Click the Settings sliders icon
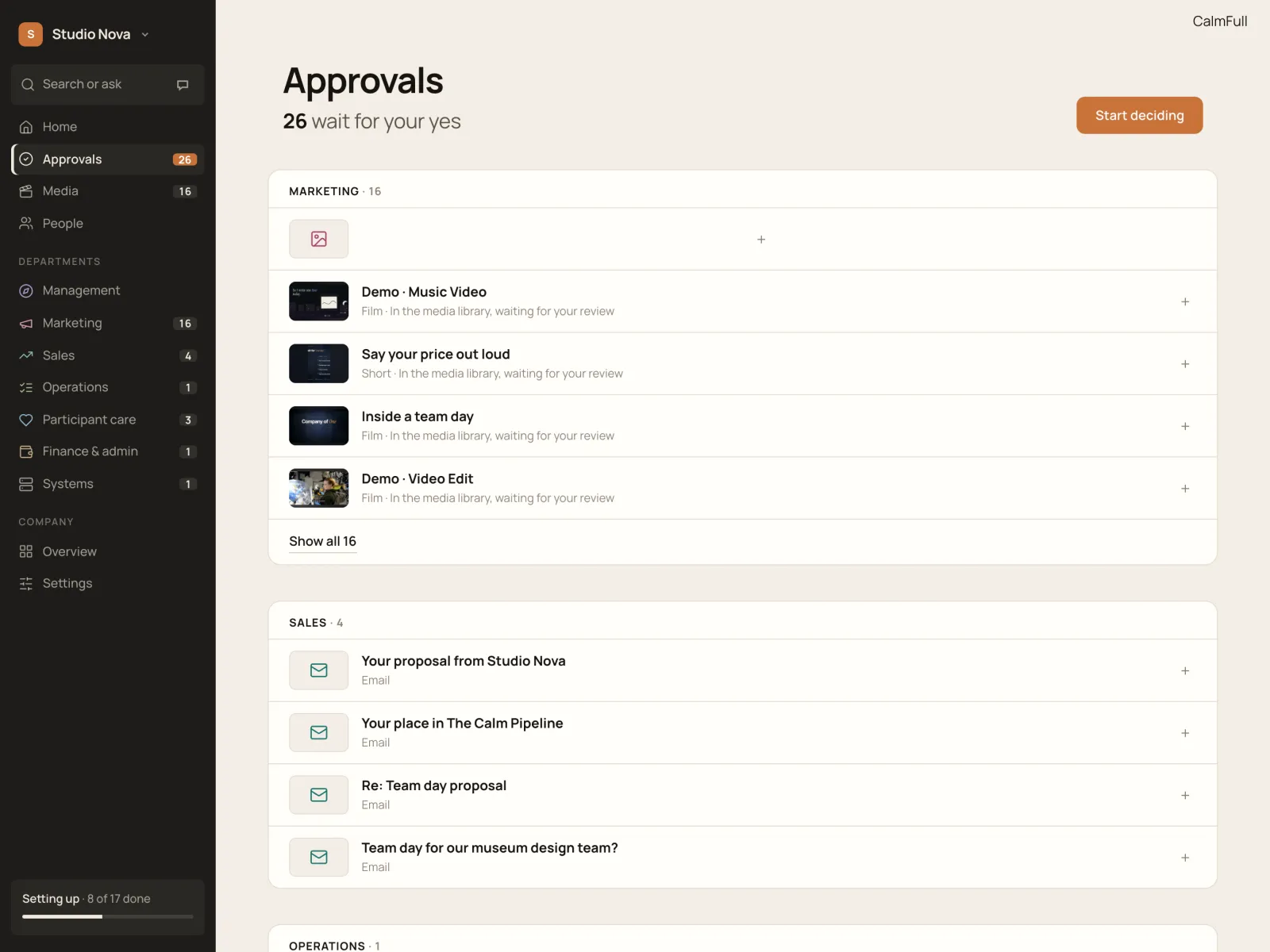This screenshot has height=952, width=1270. pyautogui.click(x=26, y=584)
